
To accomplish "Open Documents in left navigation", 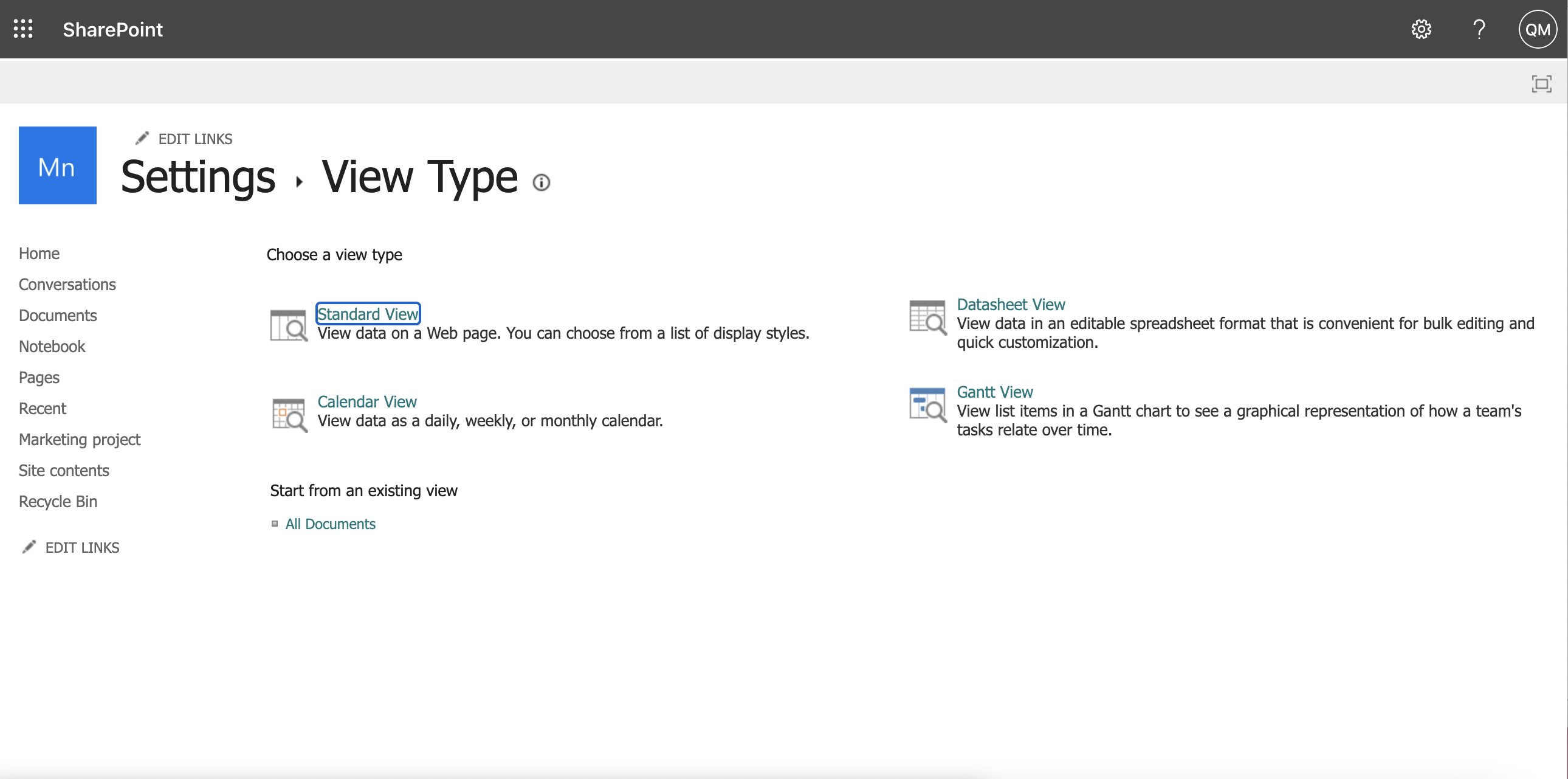I will [58, 316].
